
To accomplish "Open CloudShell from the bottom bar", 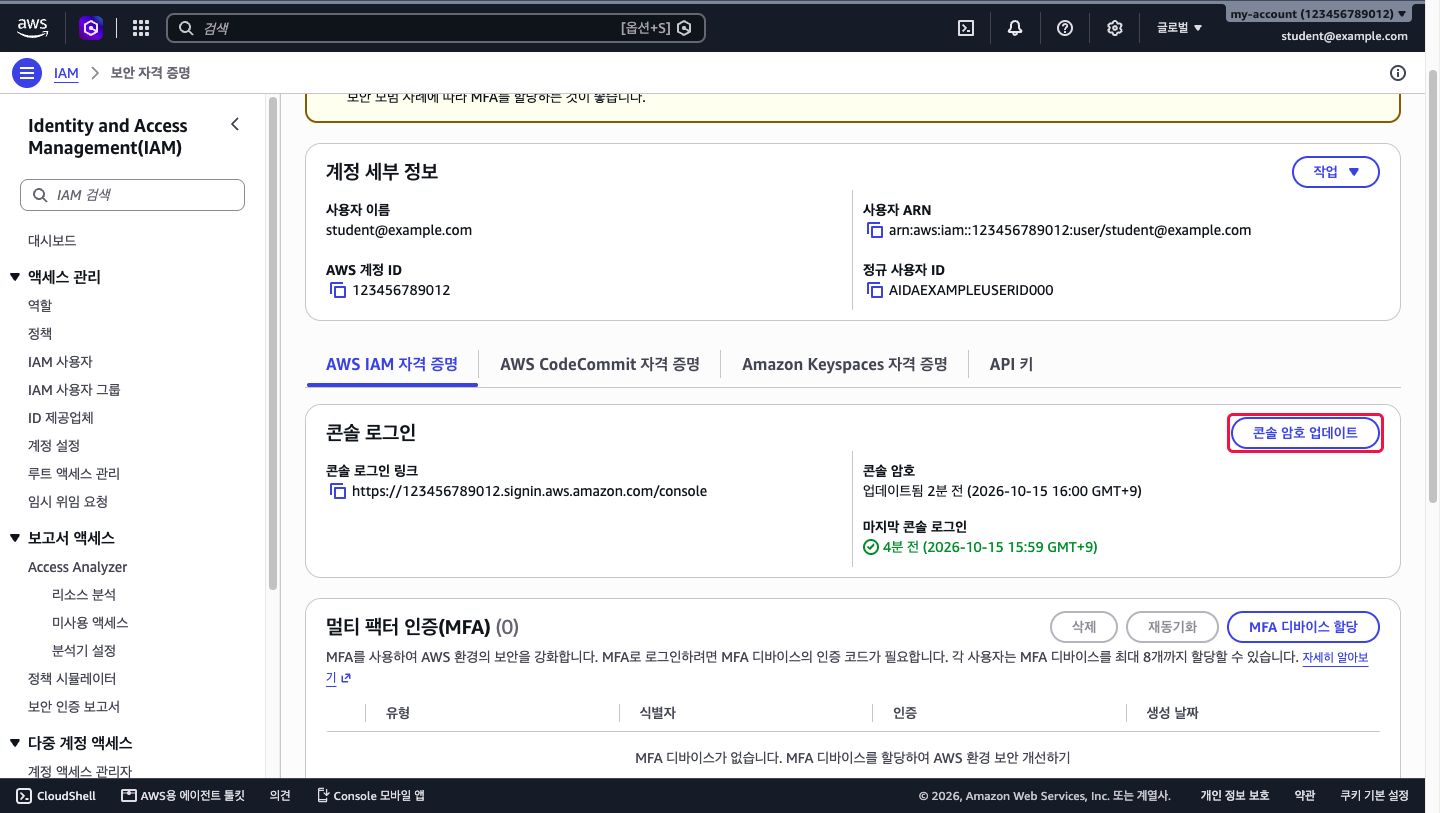I will point(56,796).
